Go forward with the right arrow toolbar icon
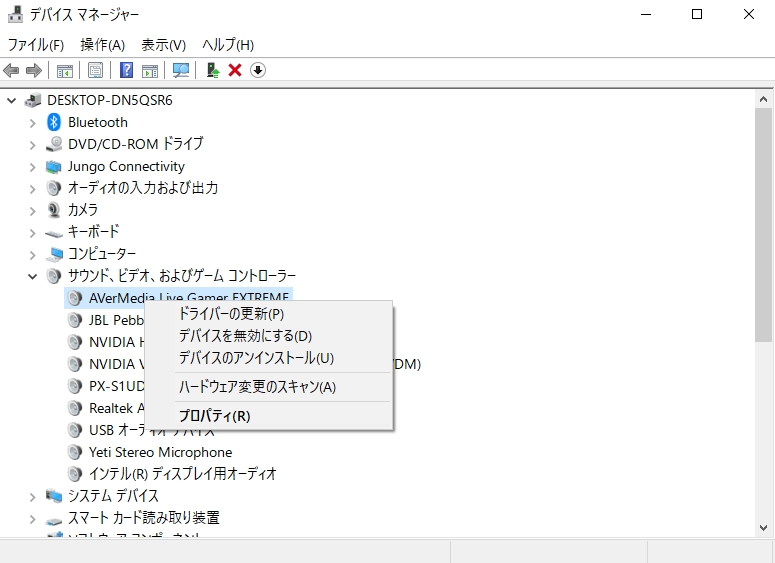Image resolution: width=775 pixels, height=563 pixels. point(34,70)
